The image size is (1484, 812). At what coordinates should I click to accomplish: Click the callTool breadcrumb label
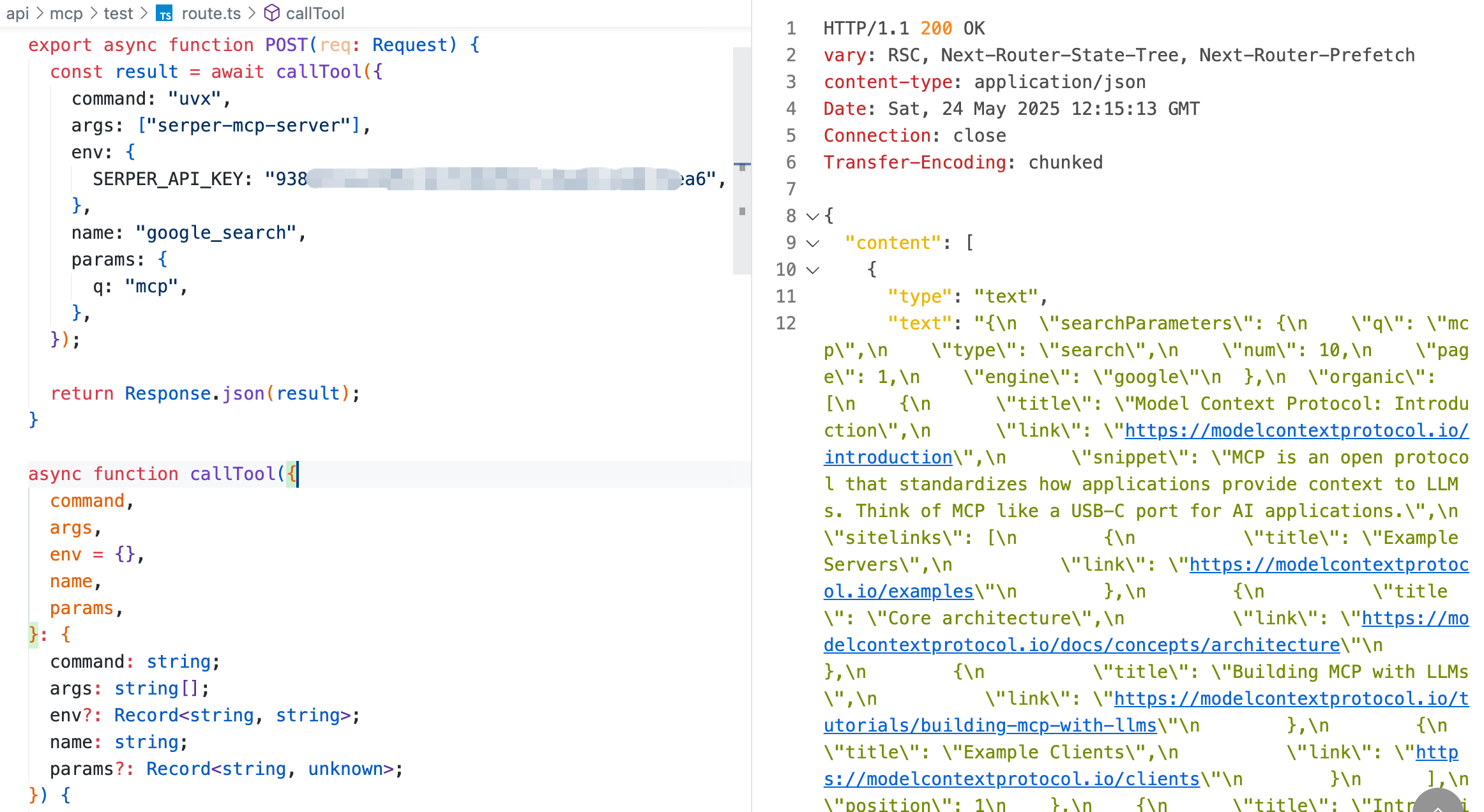(x=315, y=13)
